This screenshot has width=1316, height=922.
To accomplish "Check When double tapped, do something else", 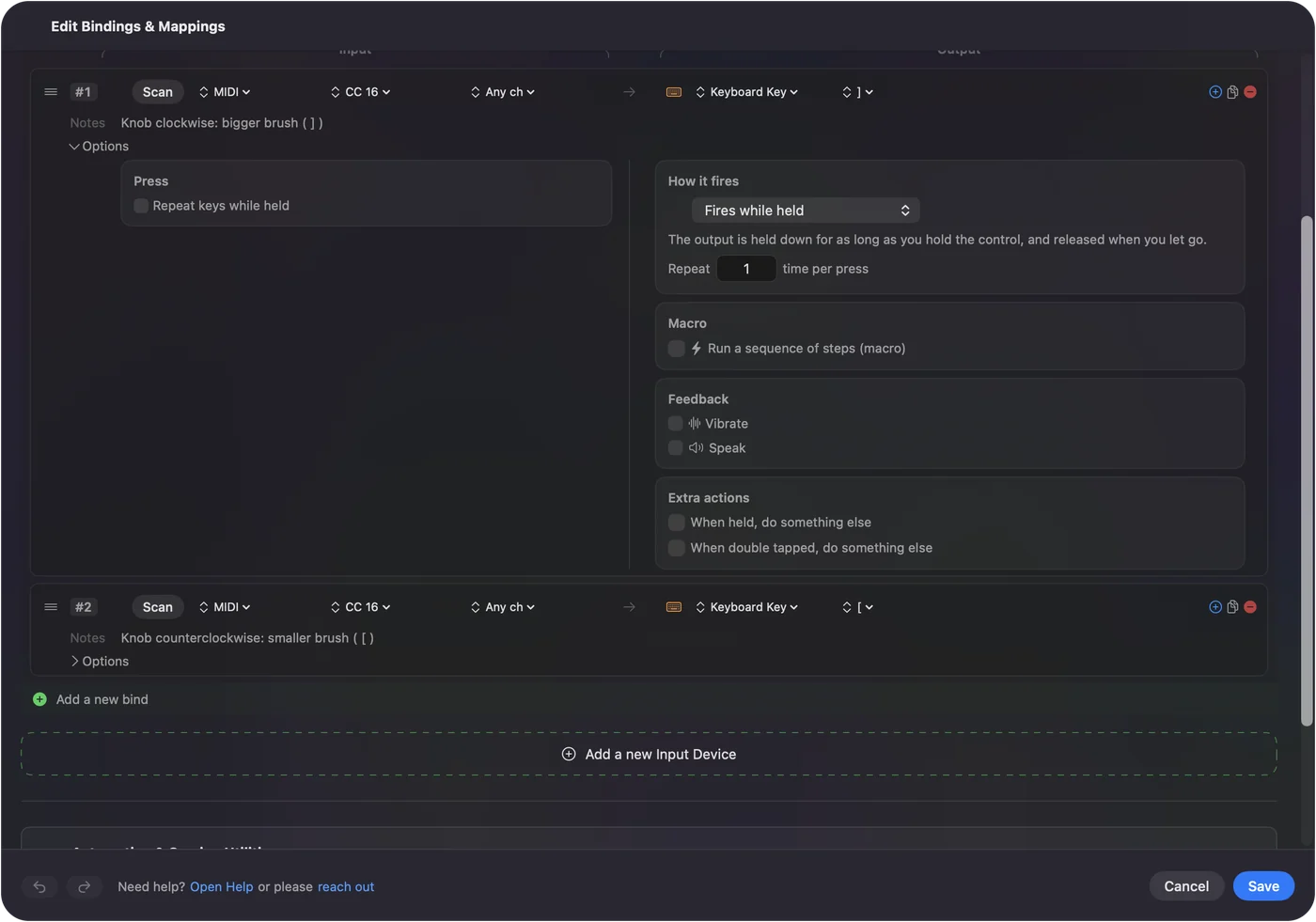I will click(676, 548).
